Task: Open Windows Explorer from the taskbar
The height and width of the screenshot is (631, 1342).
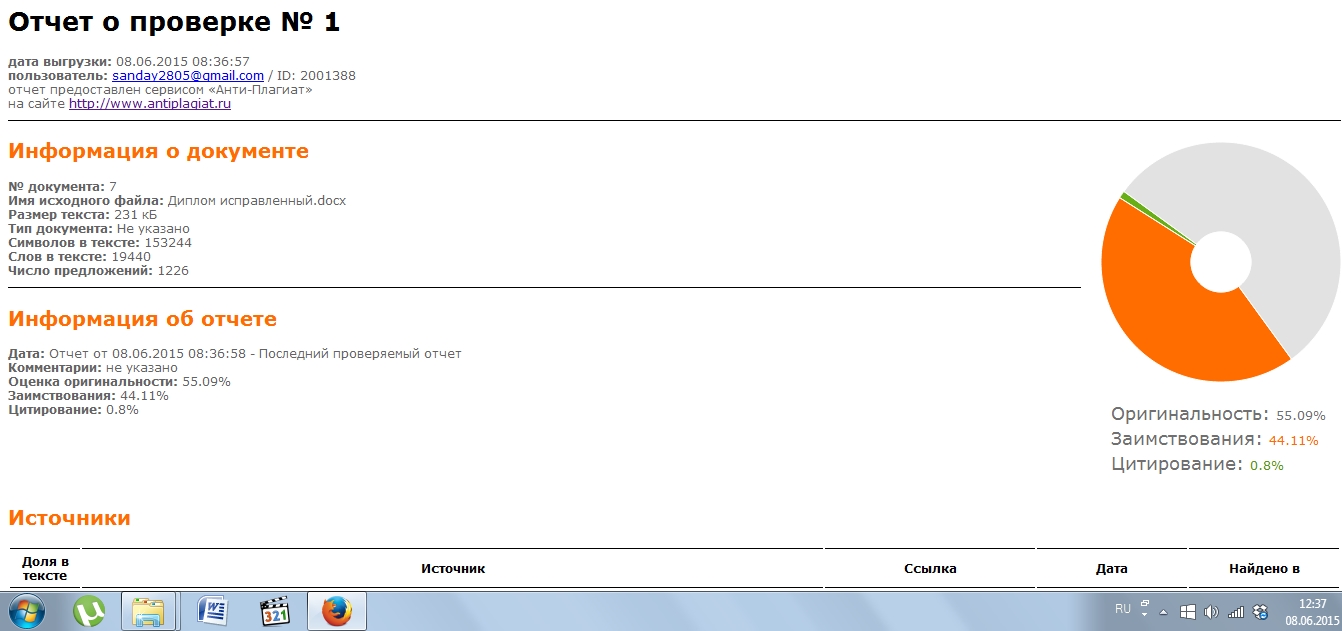Action: pos(148,611)
